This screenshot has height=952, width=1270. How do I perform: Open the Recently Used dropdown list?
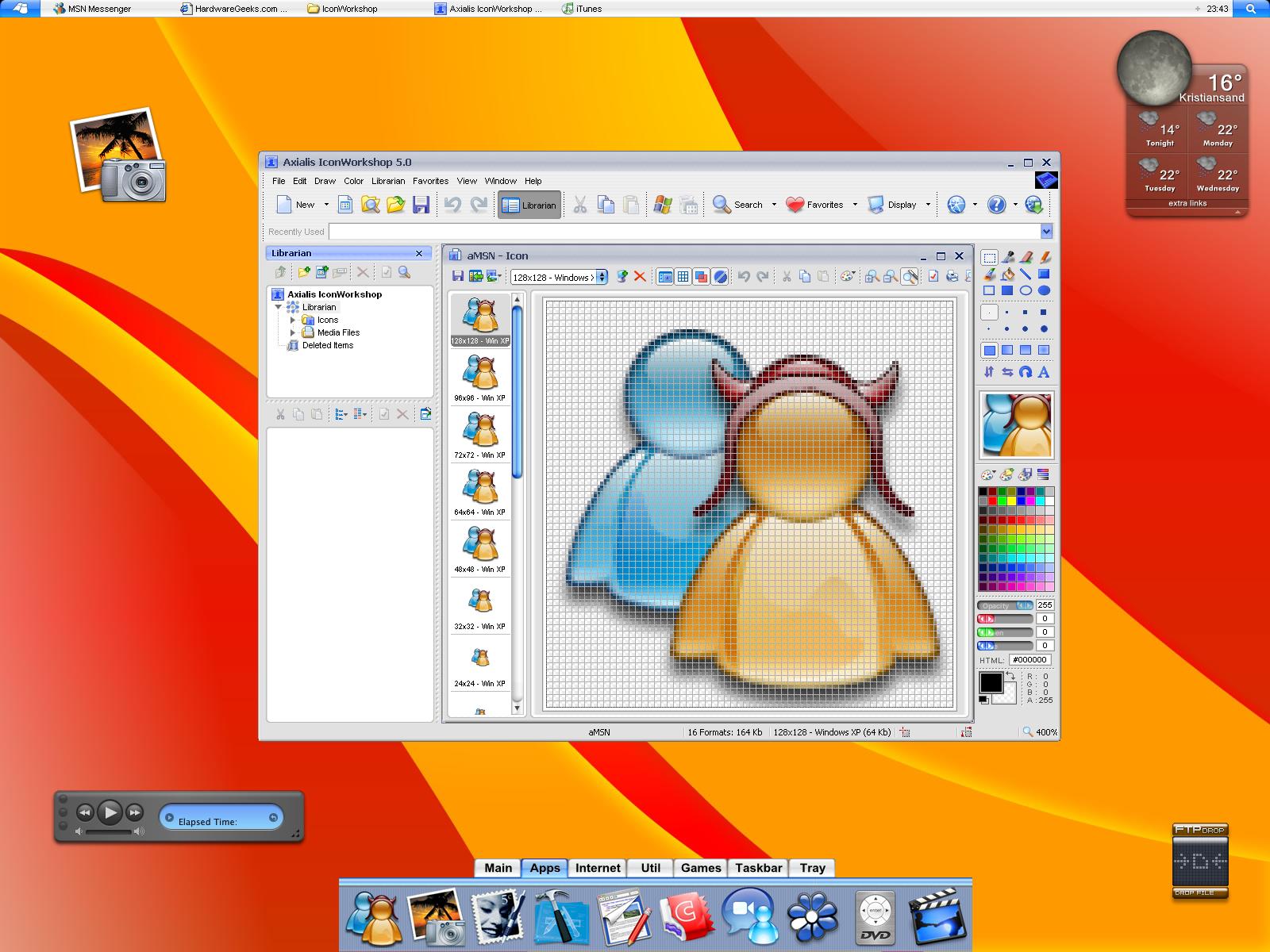(1046, 232)
